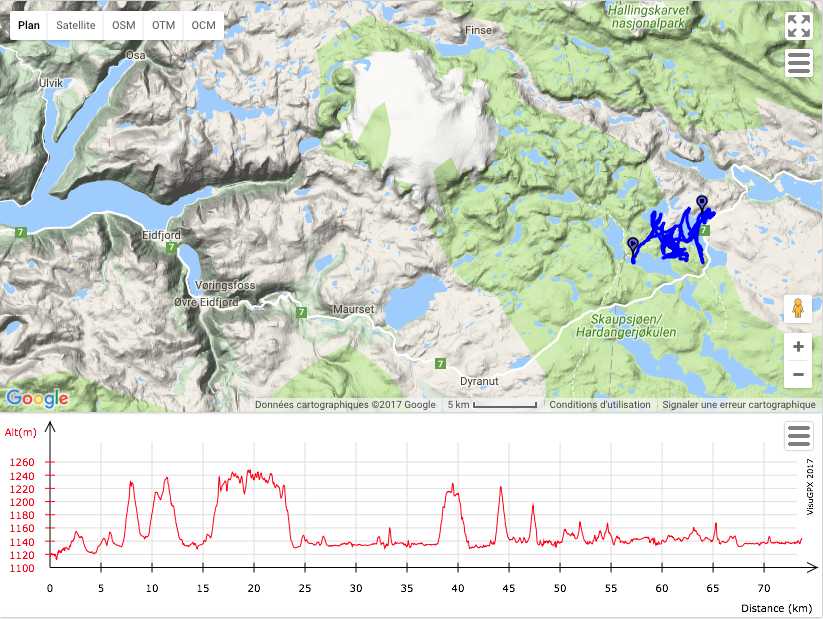
Task: Click the Distance (km) axis label
Action: pyautogui.click(x=776, y=608)
